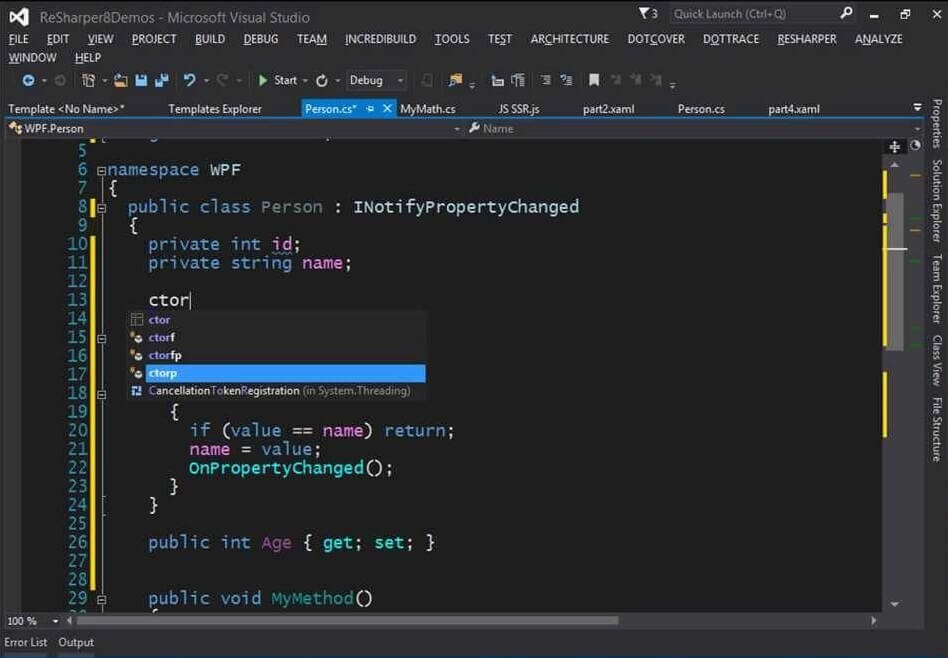948x658 pixels.
Task: Switch to the Templates Explorer tab
Action: coord(215,109)
